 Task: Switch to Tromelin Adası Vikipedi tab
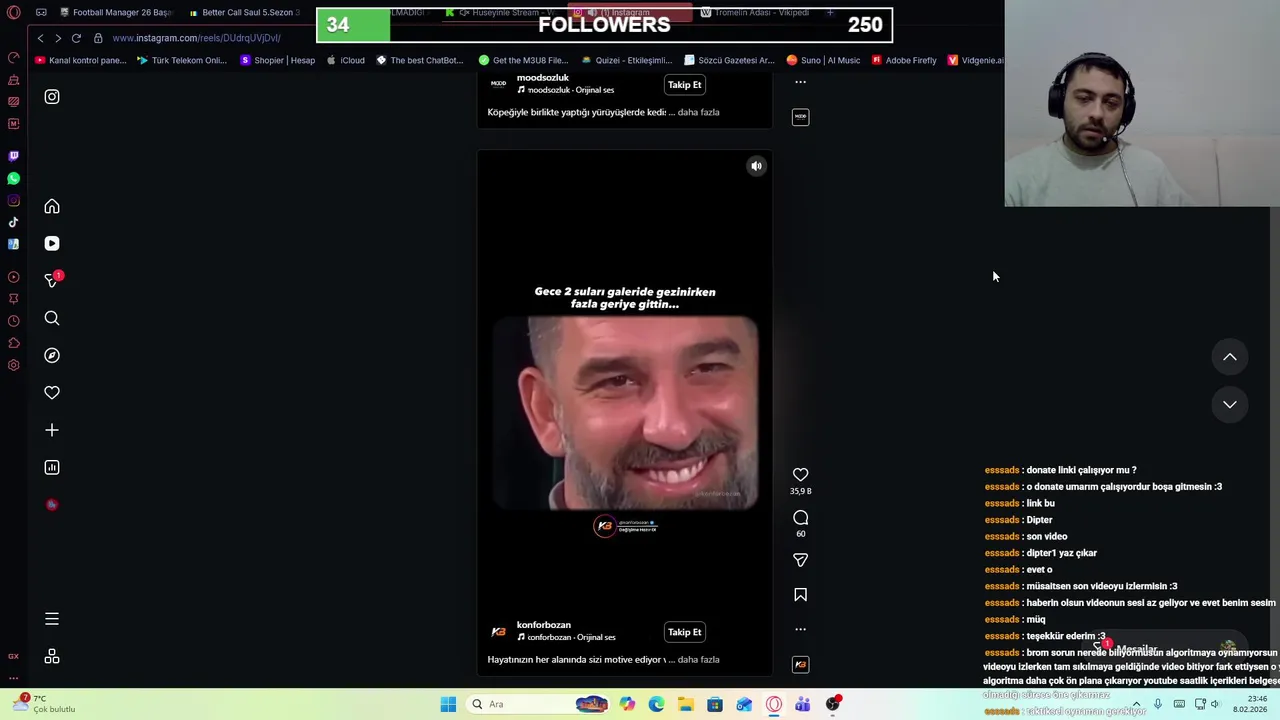pos(755,13)
